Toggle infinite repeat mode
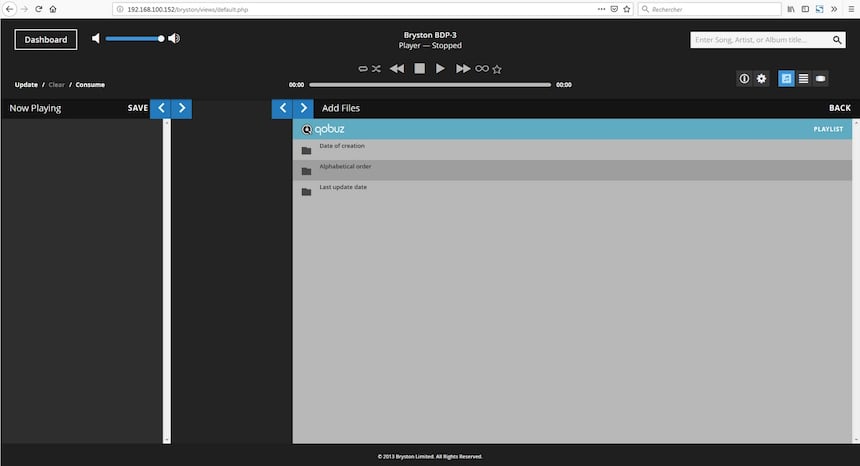 tap(482, 69)
